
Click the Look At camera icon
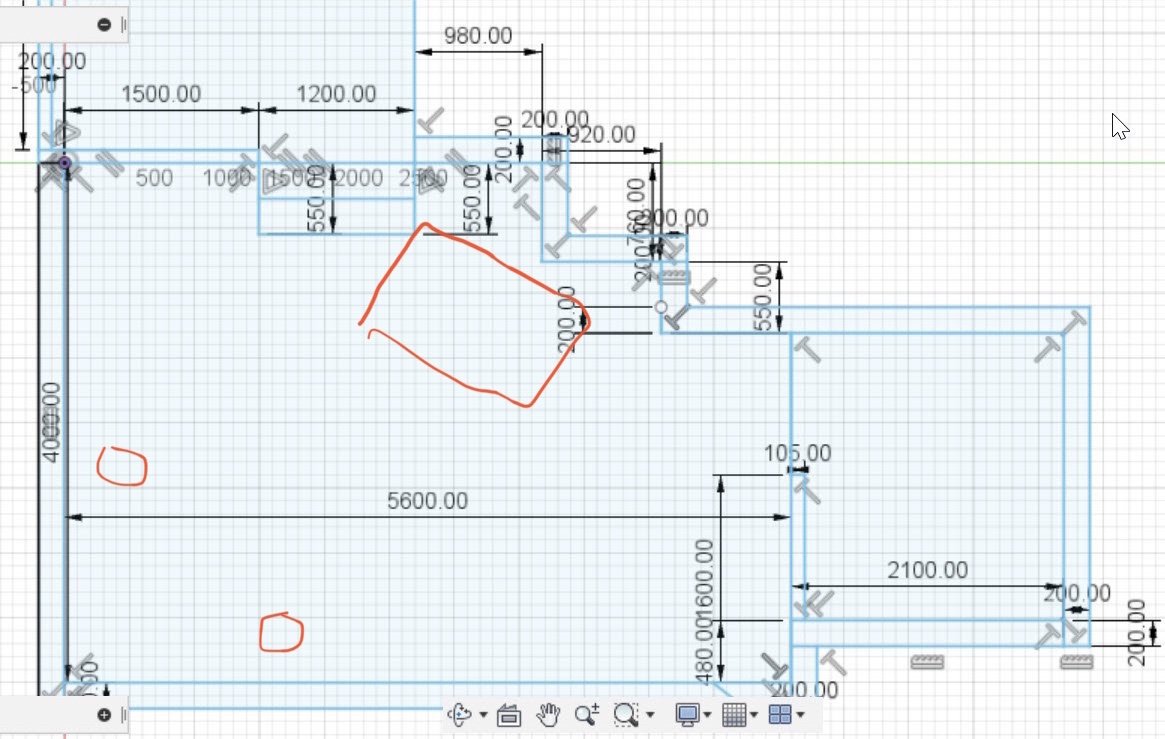[x=508, y=714]
